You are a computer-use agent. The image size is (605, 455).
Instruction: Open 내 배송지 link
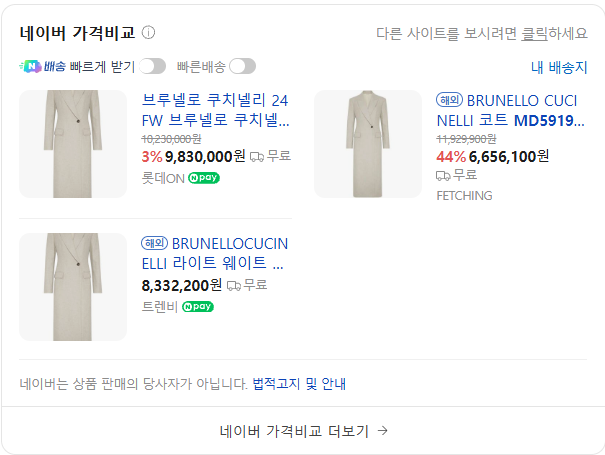pyautogui.click(x=559, y=68)
